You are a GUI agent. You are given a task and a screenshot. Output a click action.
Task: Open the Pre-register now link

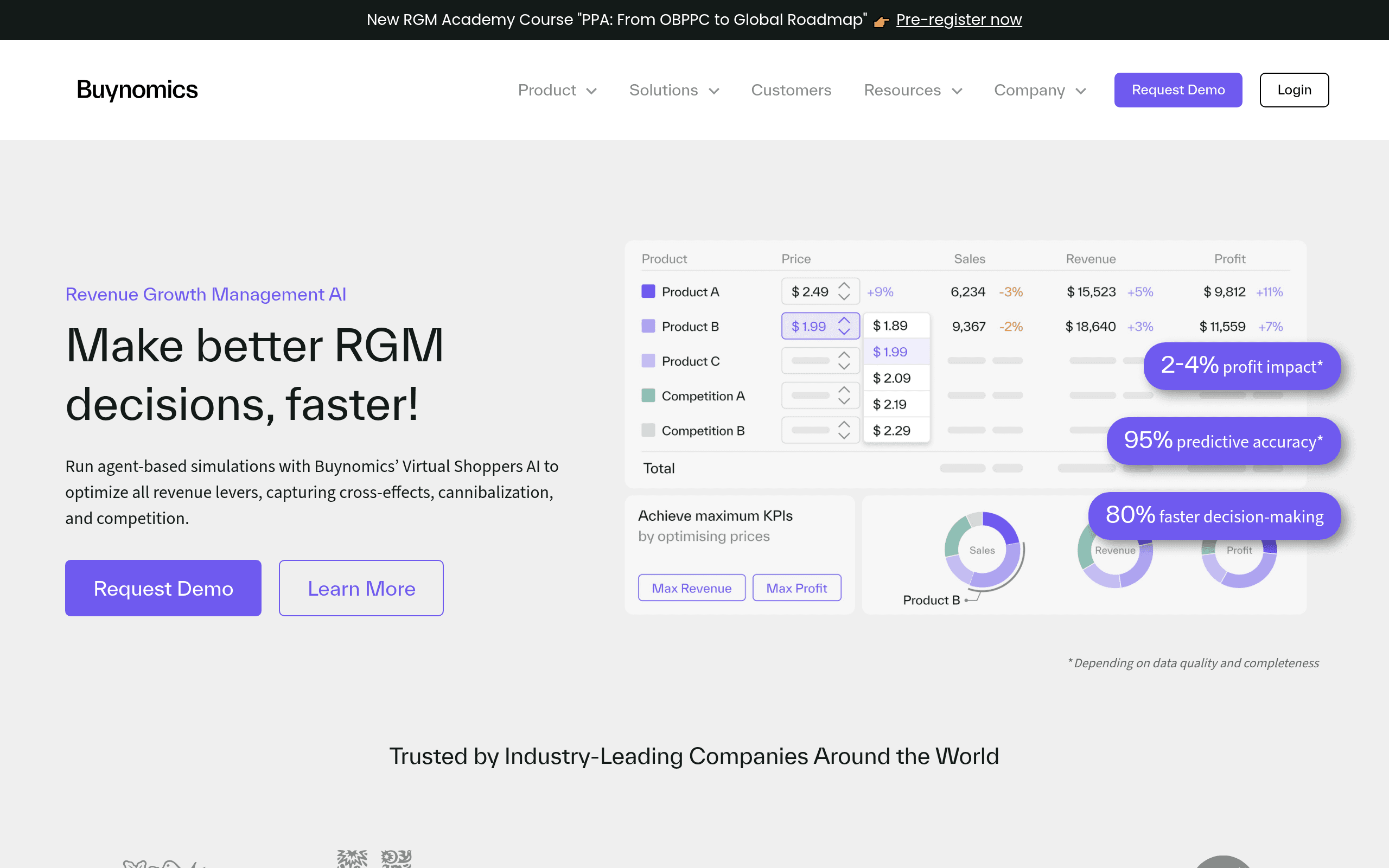pos(959,20)
